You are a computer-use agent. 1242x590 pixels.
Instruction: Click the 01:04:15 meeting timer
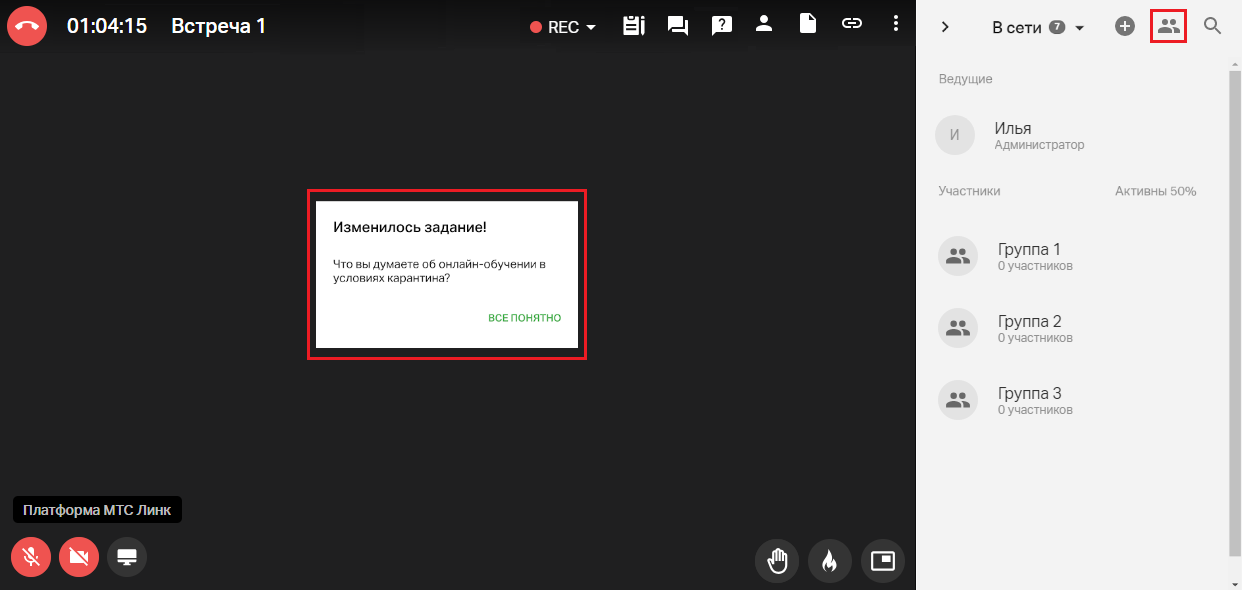(x=107, y=26)
